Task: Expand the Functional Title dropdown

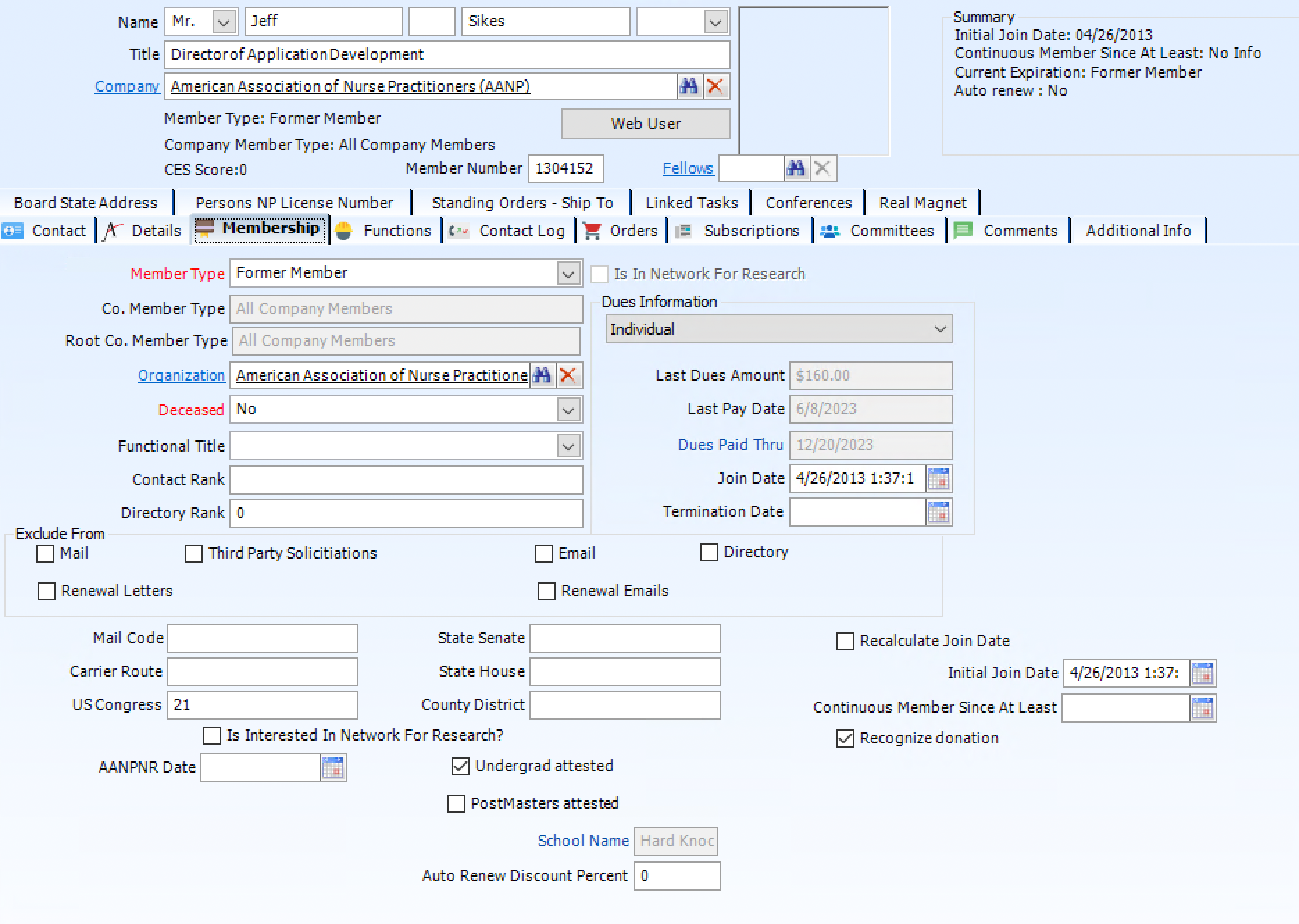Action: (568, 445)
